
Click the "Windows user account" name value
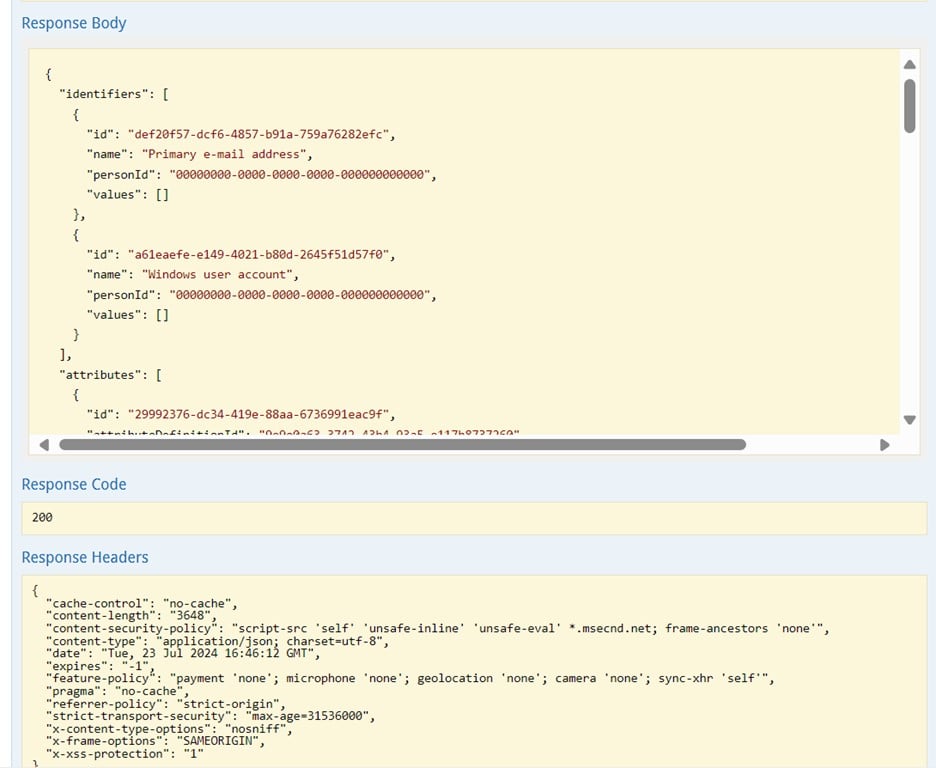[x=220, y=274]
